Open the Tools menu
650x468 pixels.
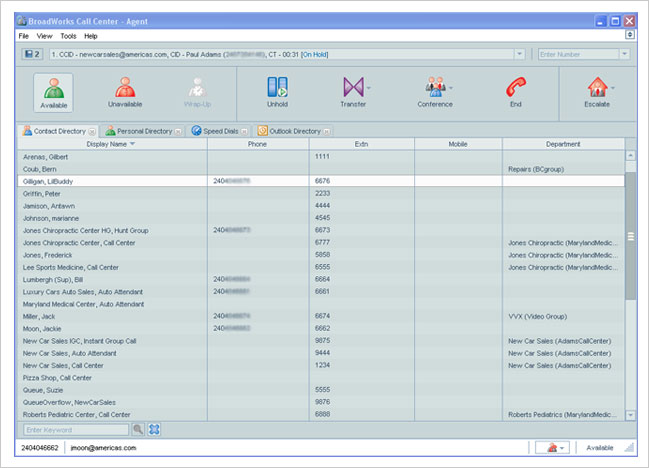point(67,35)
